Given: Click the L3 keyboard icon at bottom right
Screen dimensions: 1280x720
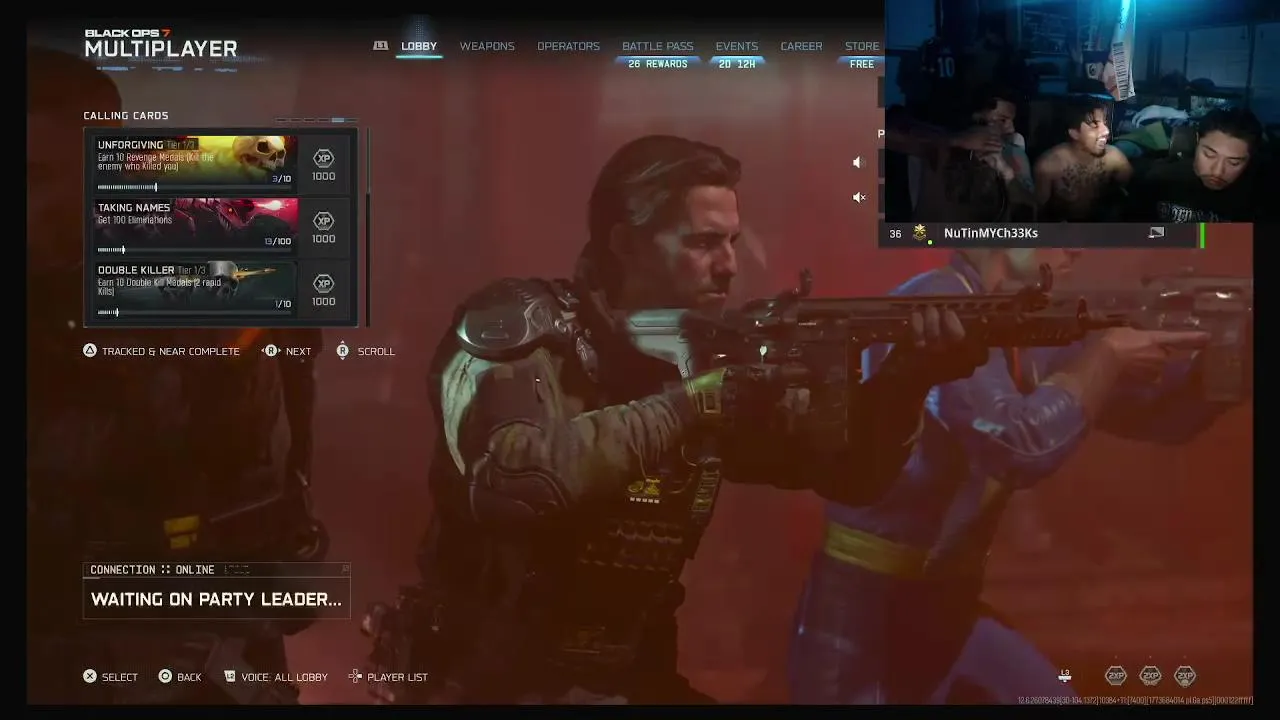Looking at the screenshot, I should pyautogui.click(x=1065, y=676).
